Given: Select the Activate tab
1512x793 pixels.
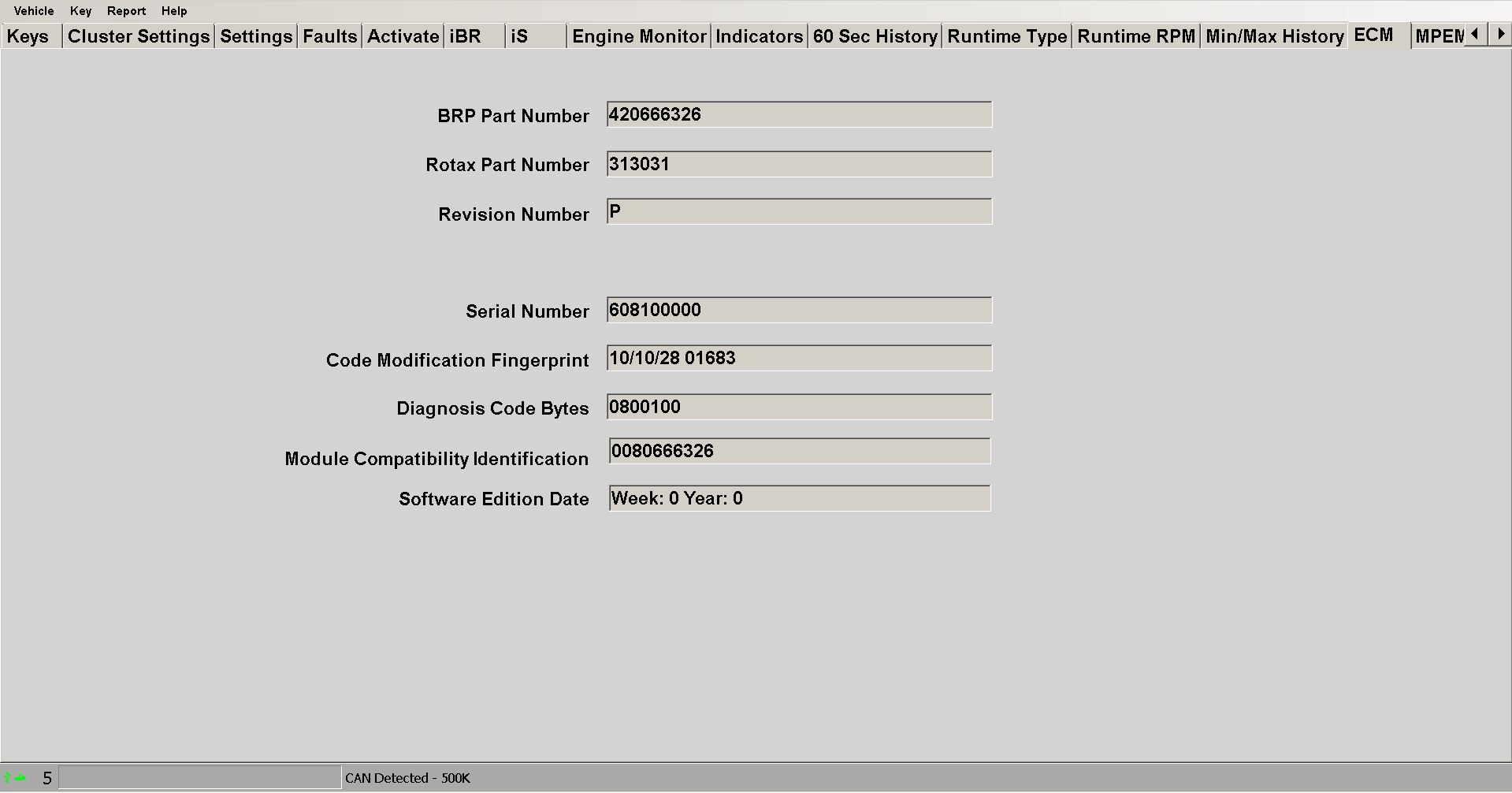Looking at the screenshot, I should 403,36.
